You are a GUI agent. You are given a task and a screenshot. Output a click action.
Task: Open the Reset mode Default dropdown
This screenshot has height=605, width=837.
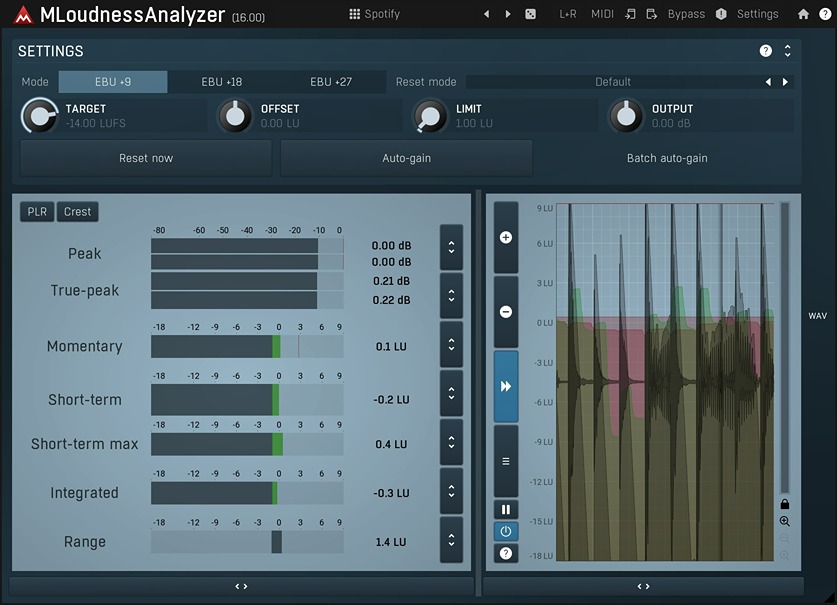pyautogui.click(x=613, y=81)
